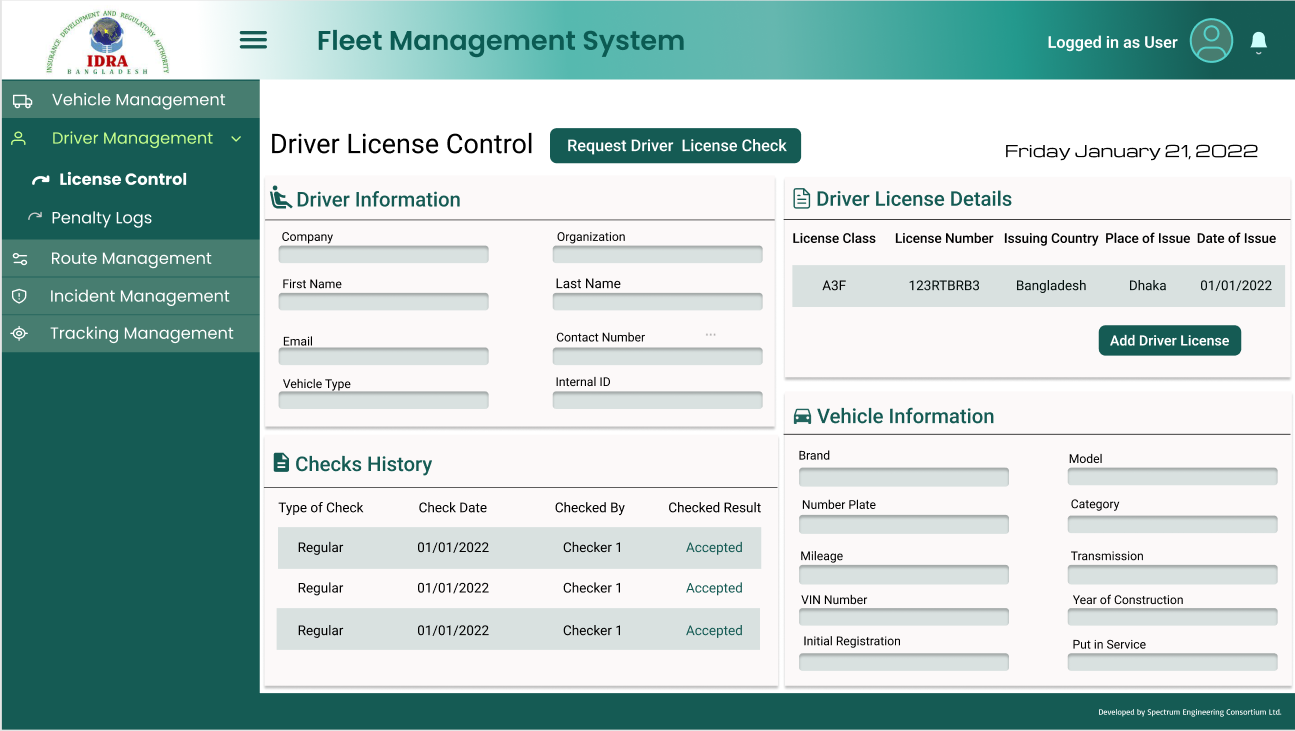Click the Incident Management shield icon
The width and height of the screenshot is (1295, 731).
(19, 296)
